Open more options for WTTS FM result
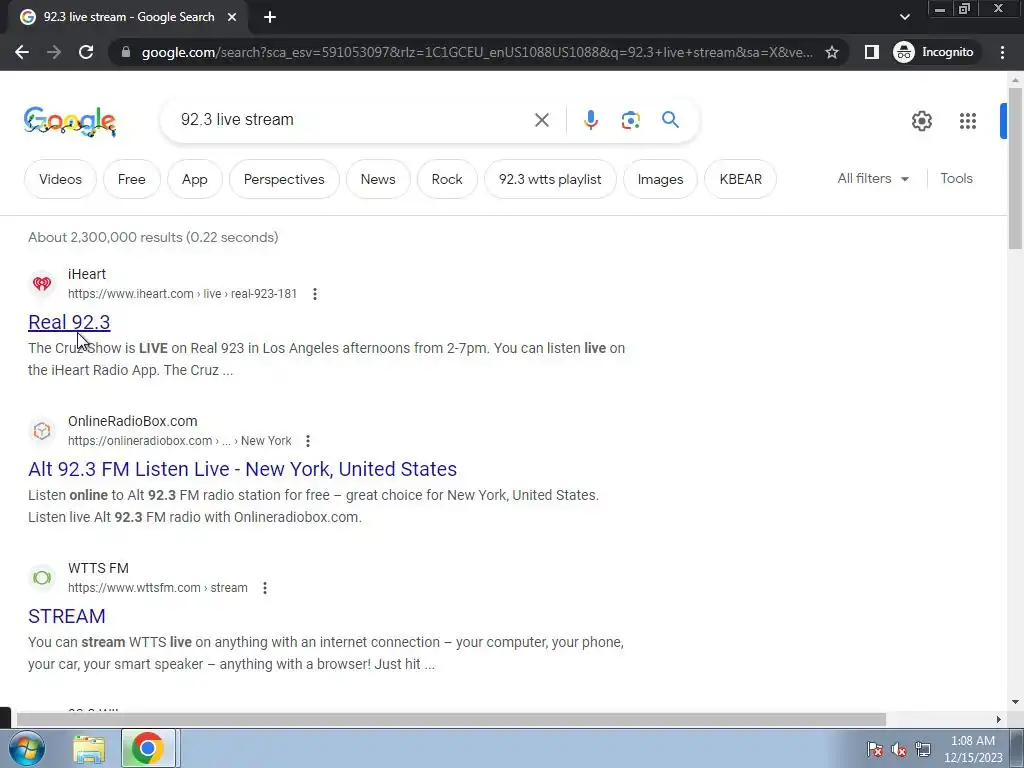The width and height of the screenshot is (1024, 768). click(264, 588)
